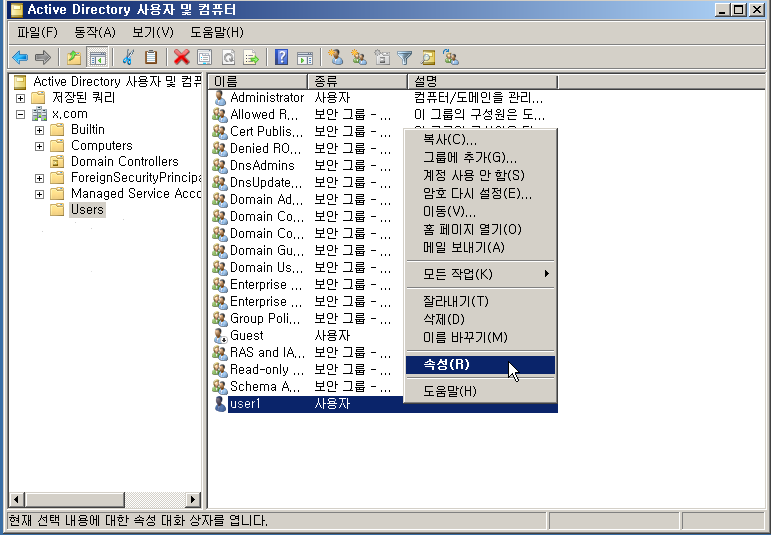The image size is (771, 535).
Task: Select Active Directory root tree node
Action: 117,81
